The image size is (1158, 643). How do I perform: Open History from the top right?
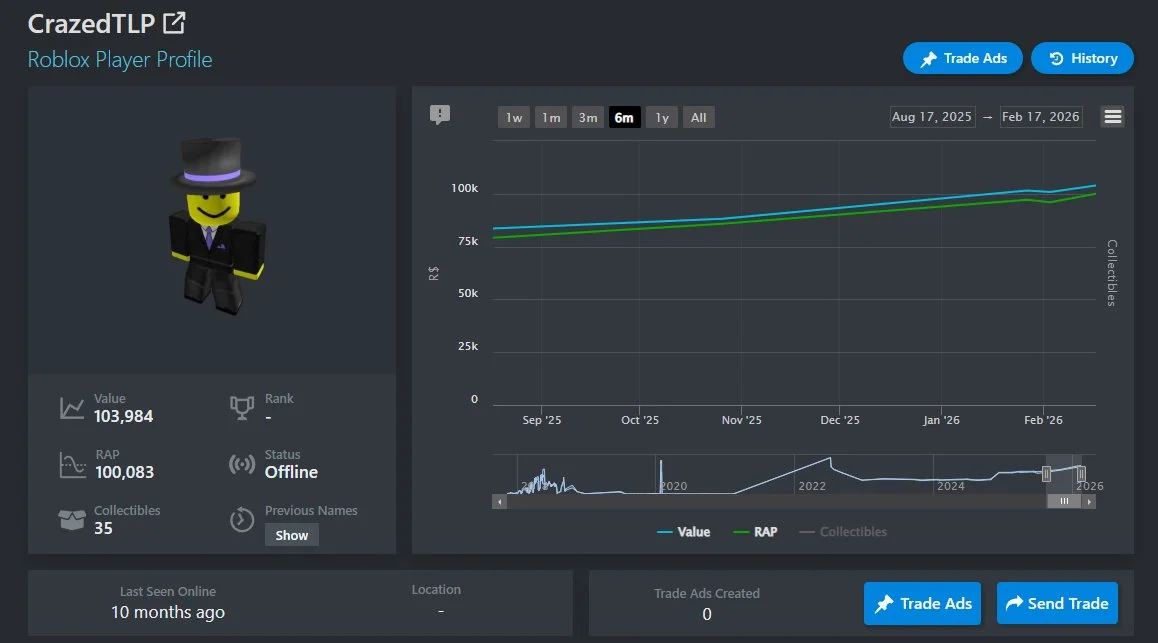pos(1082,58)
